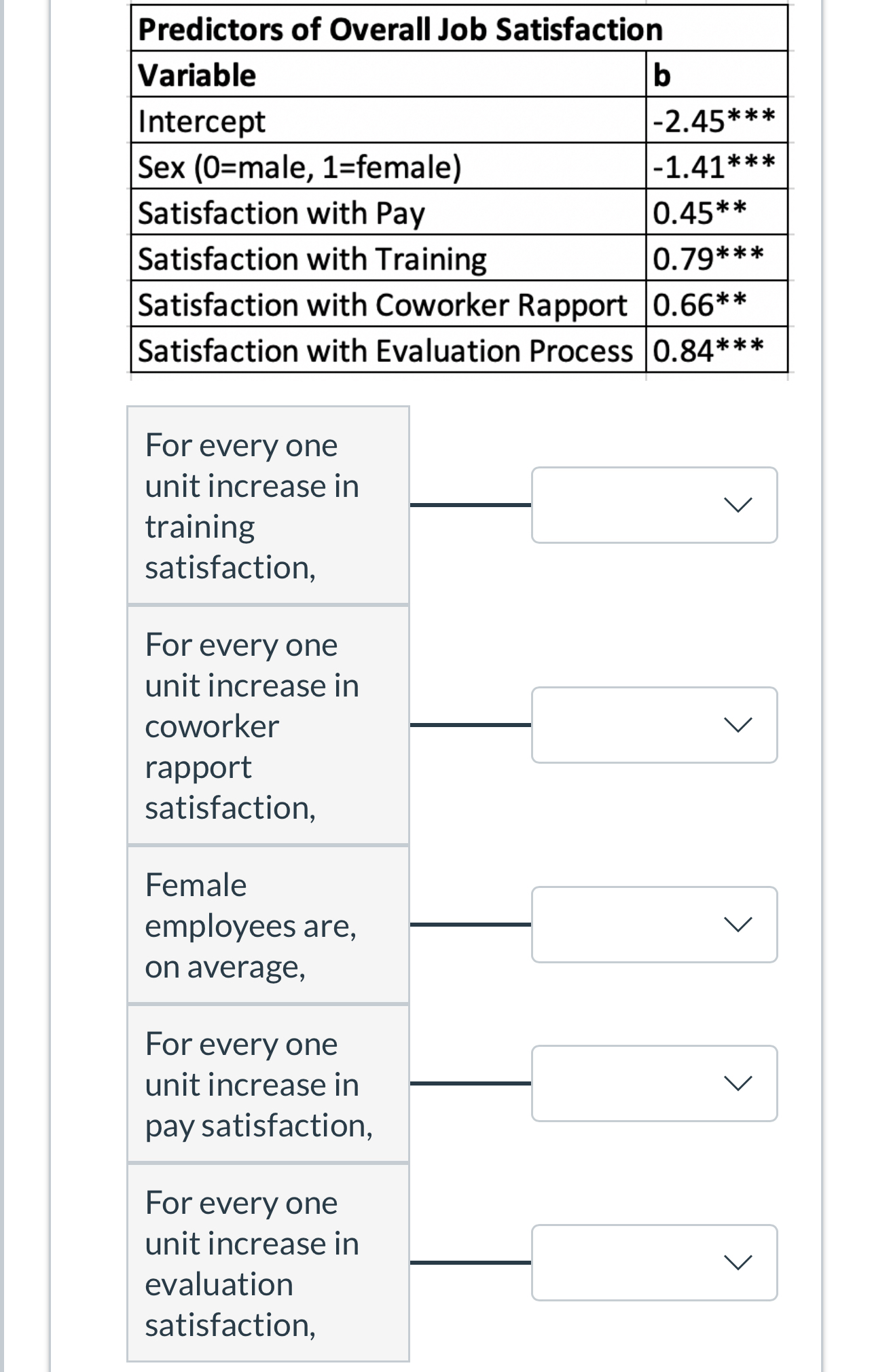The image size is (872, 1372).
Task: Select the Variable column header cell
Action: pyautogui.click(x=388, y=74)
